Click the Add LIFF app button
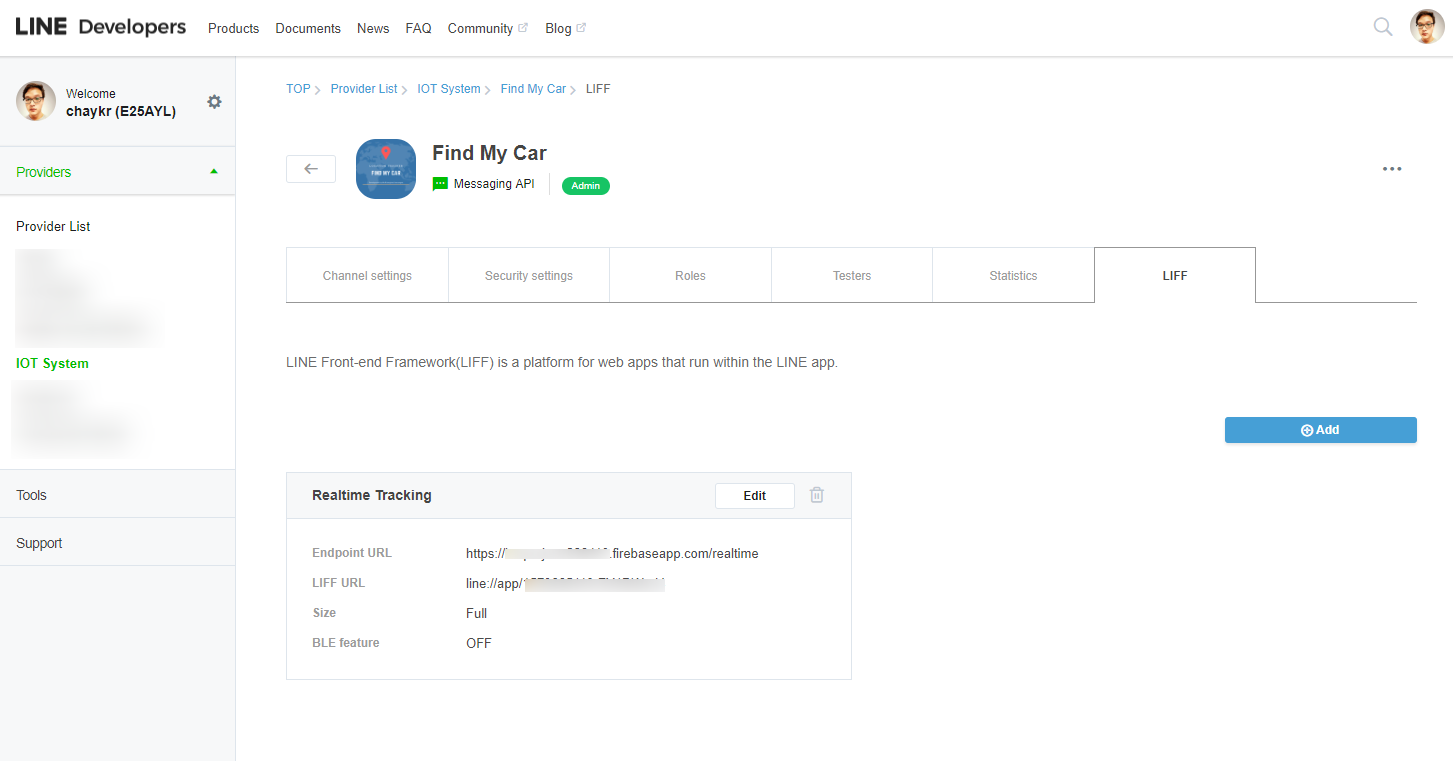This screenshot has width=1453, height=761. click(x=1320, y=430)
